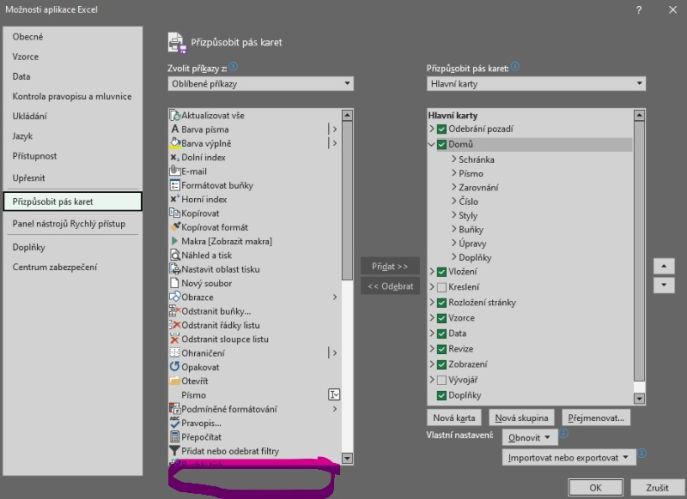Expand the Zarovnání group
687x499 pixels.
[x=454, y=188]
